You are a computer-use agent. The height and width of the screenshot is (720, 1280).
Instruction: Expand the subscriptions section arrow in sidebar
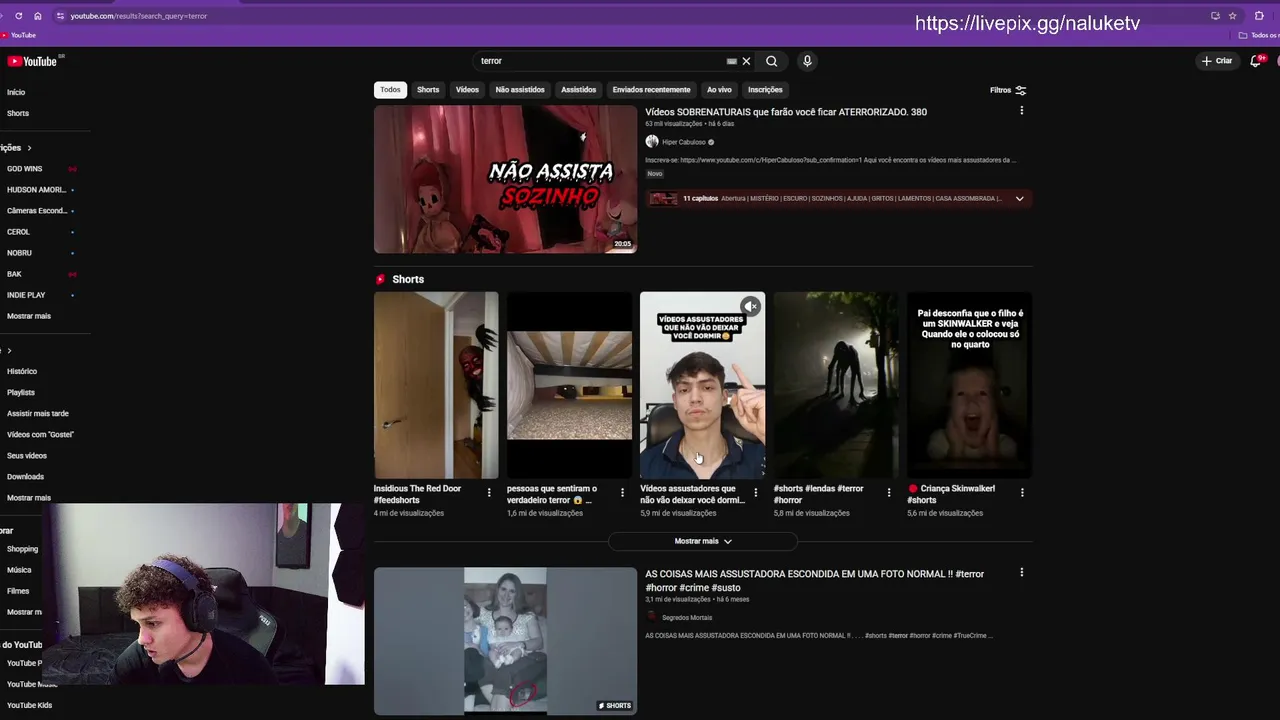tap(29, 148)
